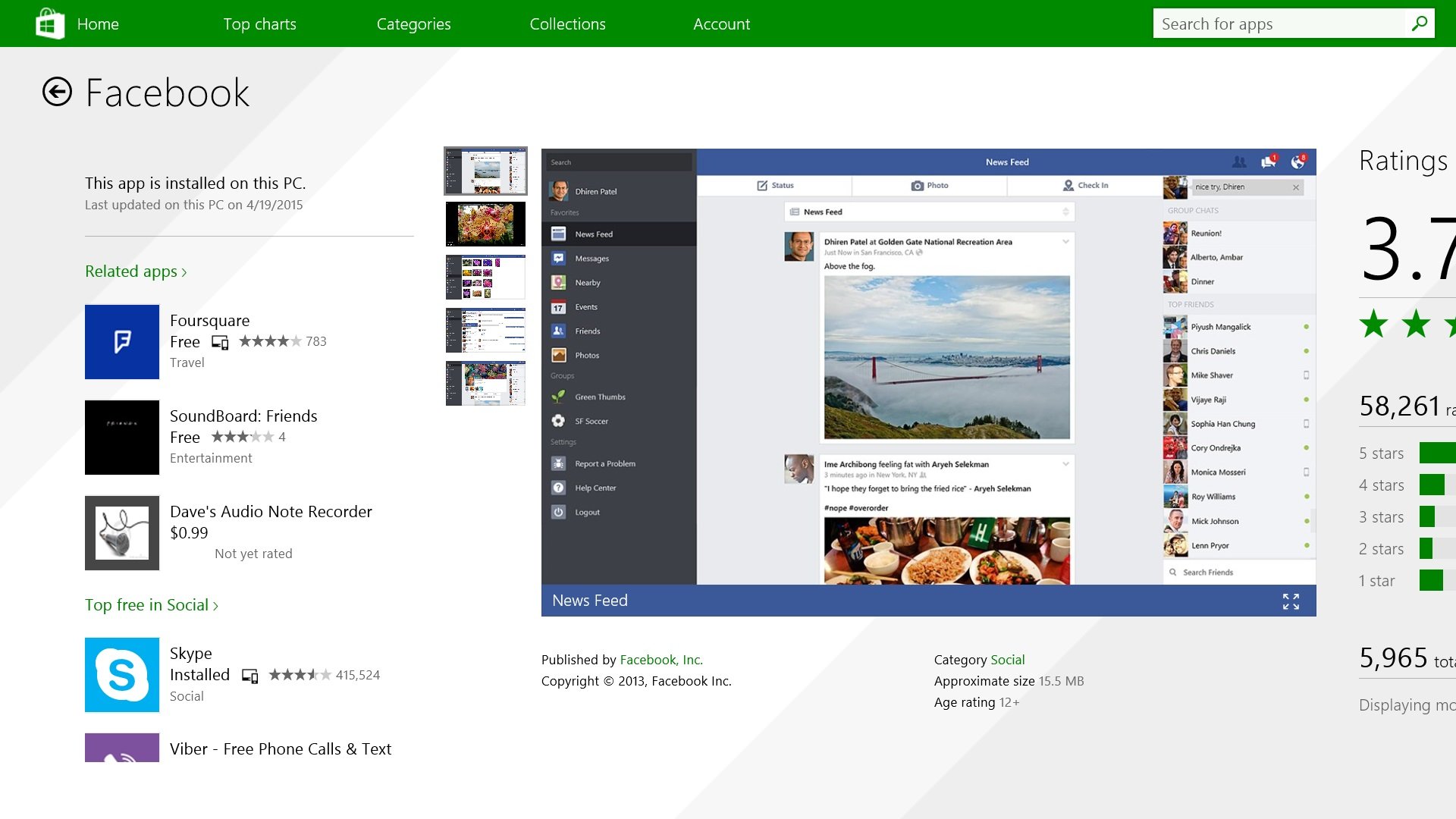Click the $0.99 price label
Viewport: 1456px width, 819px height.
pos(189,533)
